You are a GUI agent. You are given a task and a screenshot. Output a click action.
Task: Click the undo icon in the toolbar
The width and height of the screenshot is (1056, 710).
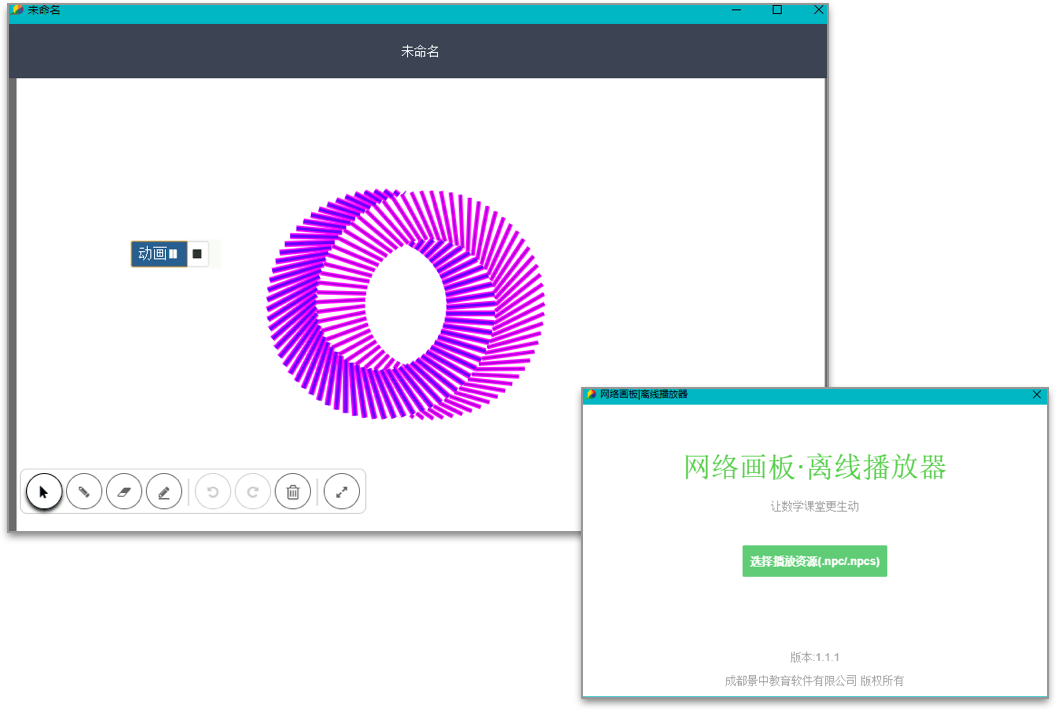tap(213, 491)
